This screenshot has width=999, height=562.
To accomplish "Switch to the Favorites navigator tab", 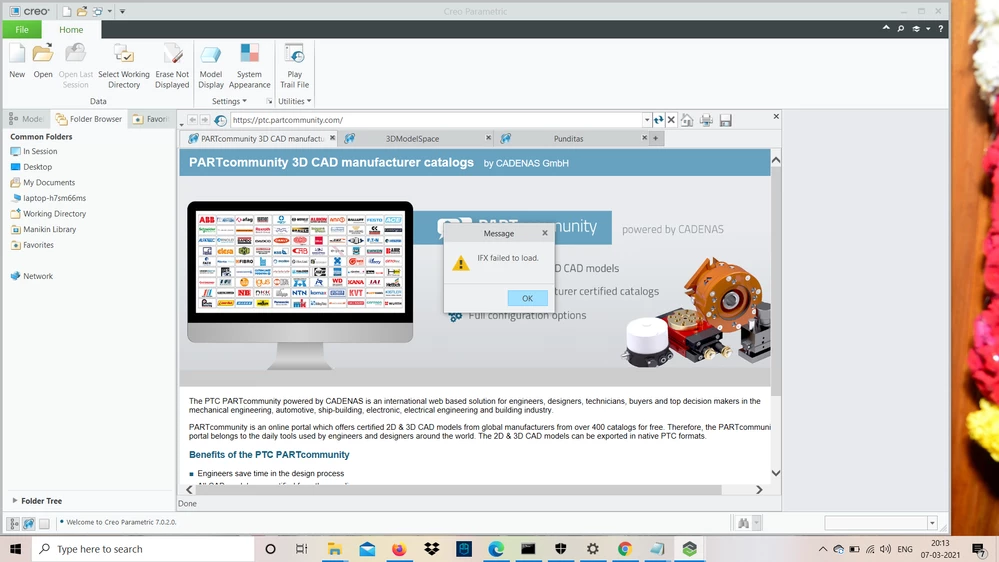I will pyautogui.click(x=151, y=119).
